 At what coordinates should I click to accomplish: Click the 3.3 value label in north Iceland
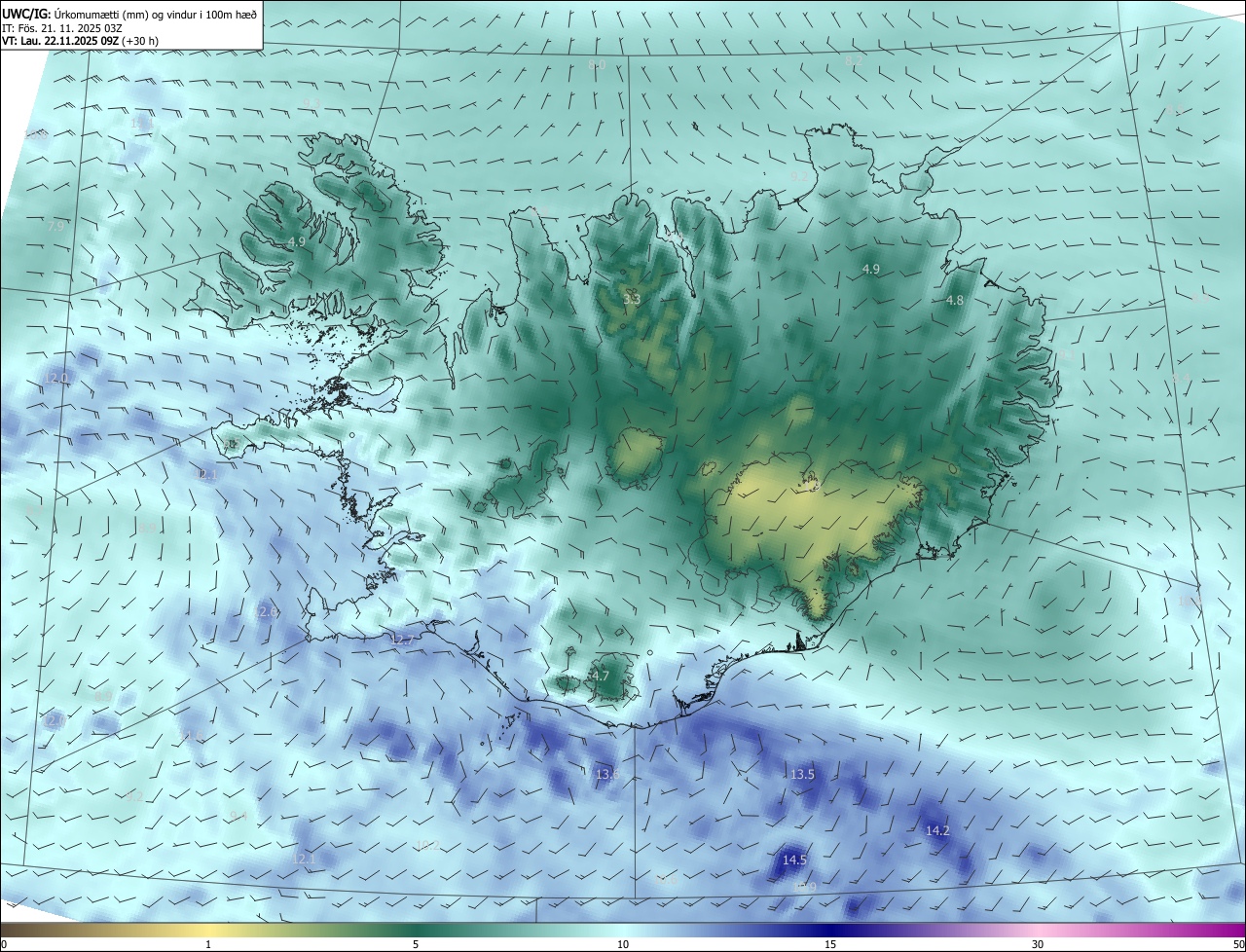coord(632,300)
